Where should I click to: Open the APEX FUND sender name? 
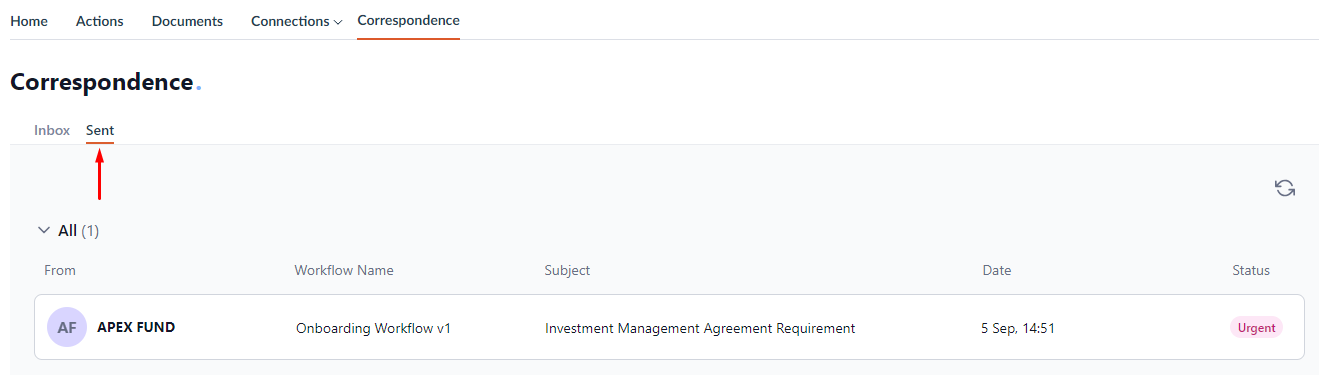136,327
